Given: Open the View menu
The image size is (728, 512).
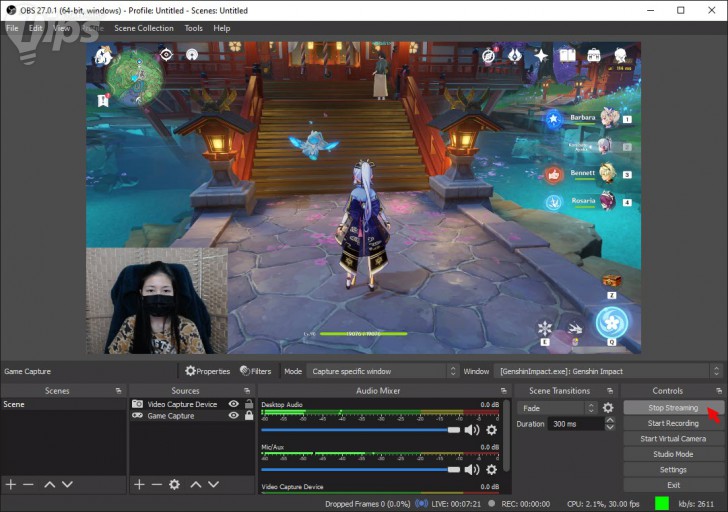Looking at the screenshot, I should pyautogui.click(x=61, y=28).
